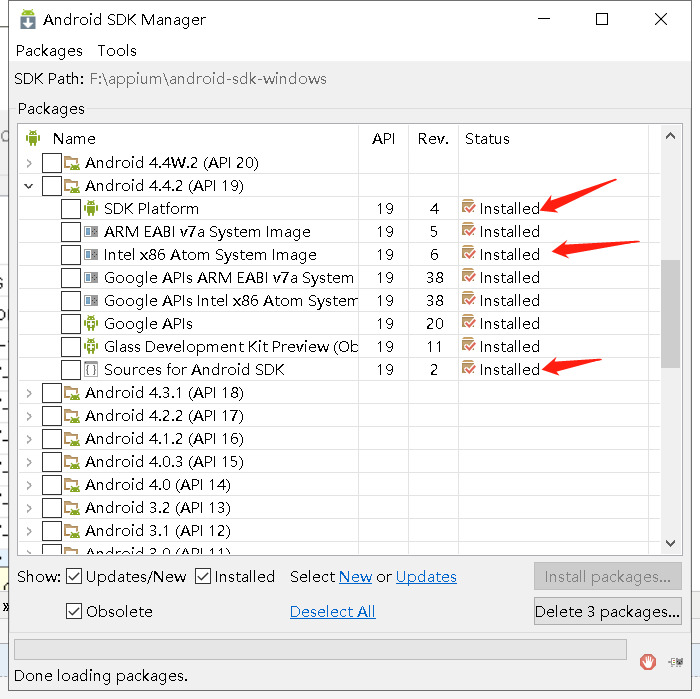Image resolution: width=700 pixels, height=699 pixels.
Task: Click the sources icon beside Sources for Android SDK
Action: (x=91, y=370)
